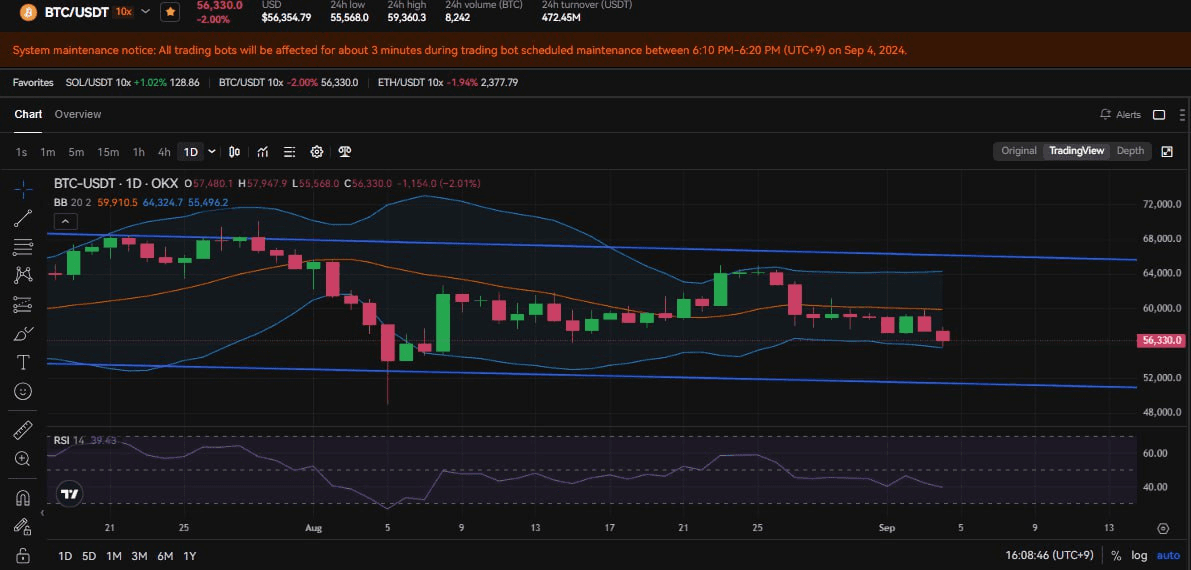Open the indicators menu icon
Viewport: 1191px width, 570px height.
(262, 152)
